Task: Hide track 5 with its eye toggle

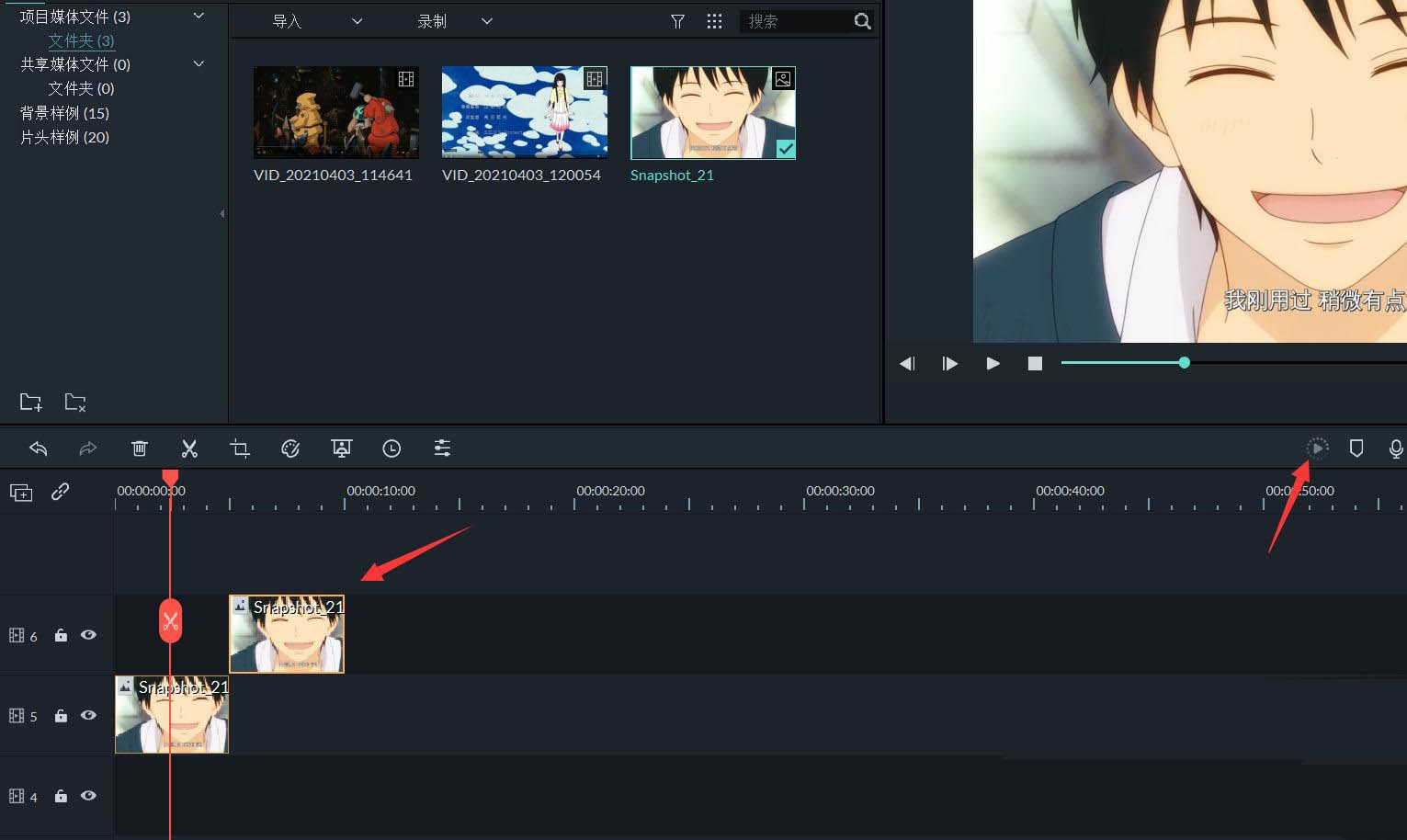Action: [x=88, y=715]
